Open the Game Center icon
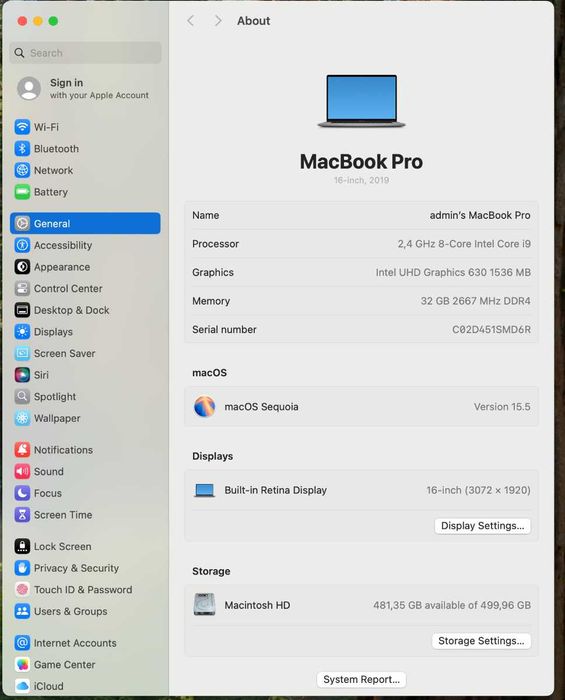 pos(22,664)
